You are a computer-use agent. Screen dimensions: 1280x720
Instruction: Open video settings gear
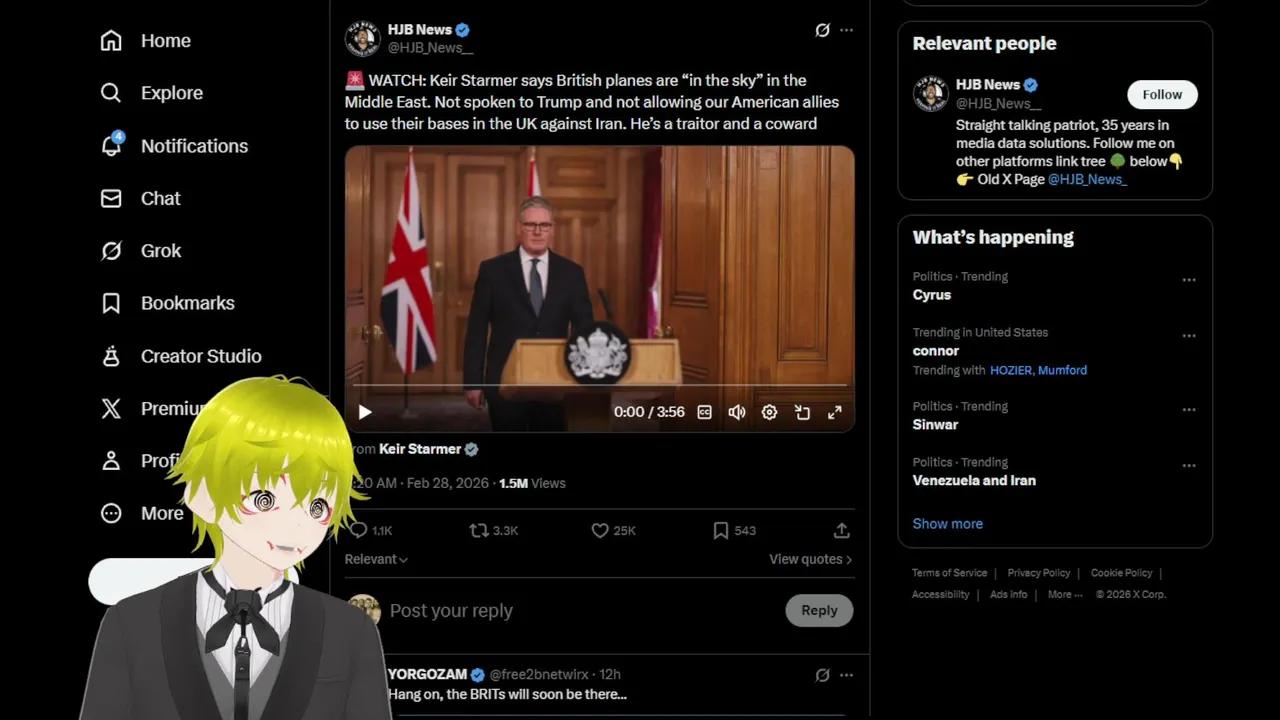(x=769, y=412)
